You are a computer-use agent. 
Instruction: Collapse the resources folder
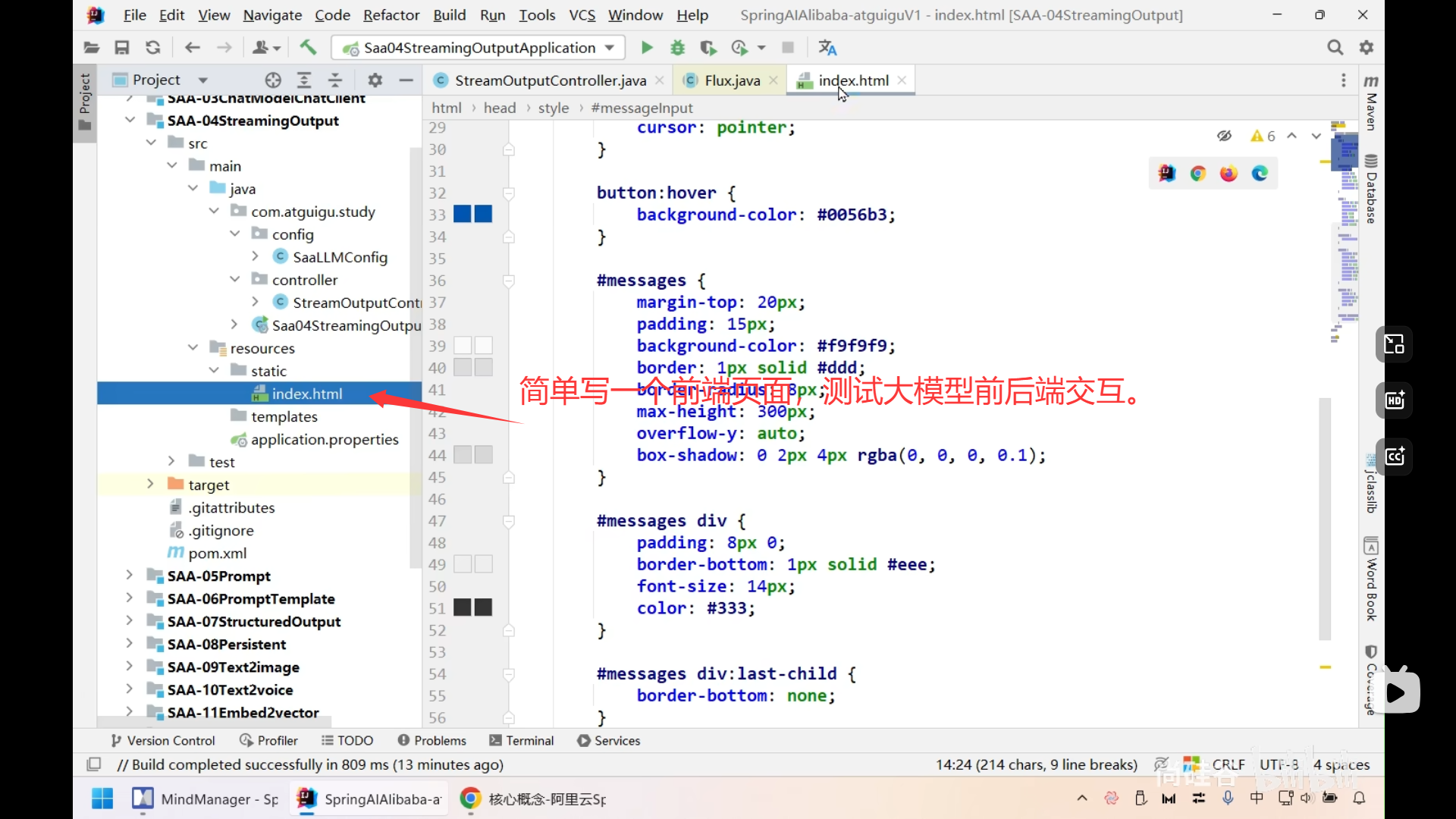[193, 348]
